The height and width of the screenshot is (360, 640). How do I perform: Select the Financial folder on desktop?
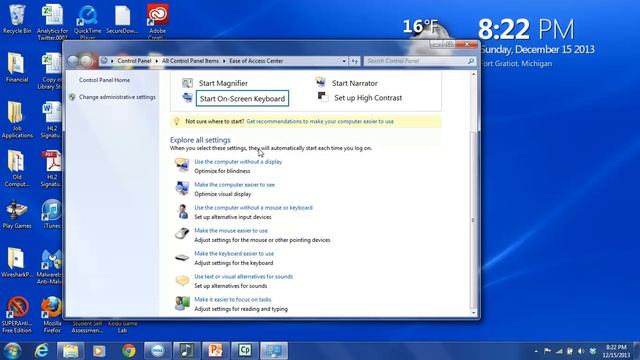coord(17,68)
